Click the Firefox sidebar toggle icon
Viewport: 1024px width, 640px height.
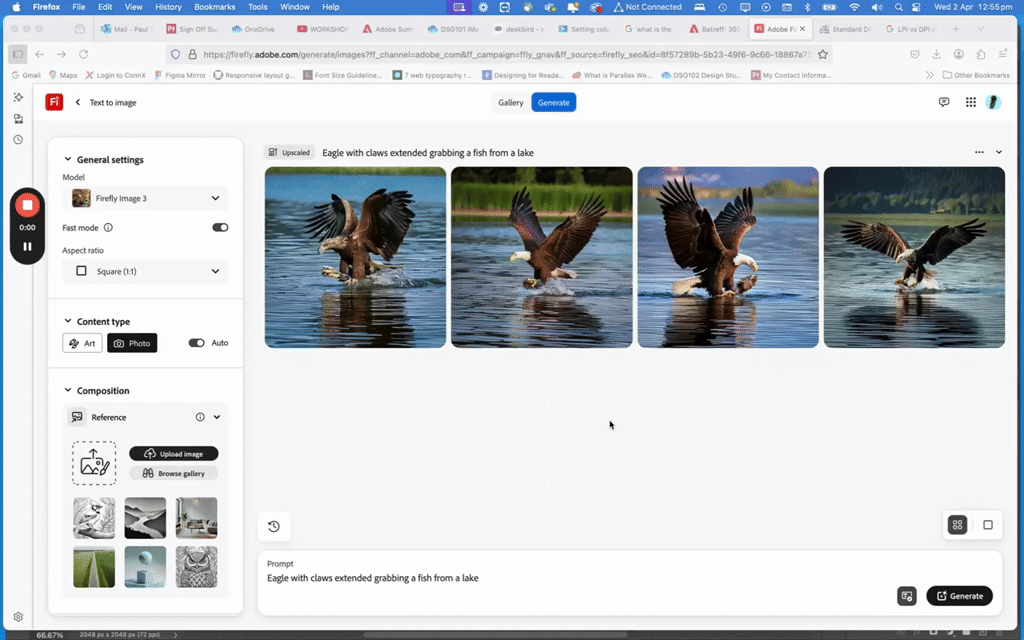click(18, 54)
